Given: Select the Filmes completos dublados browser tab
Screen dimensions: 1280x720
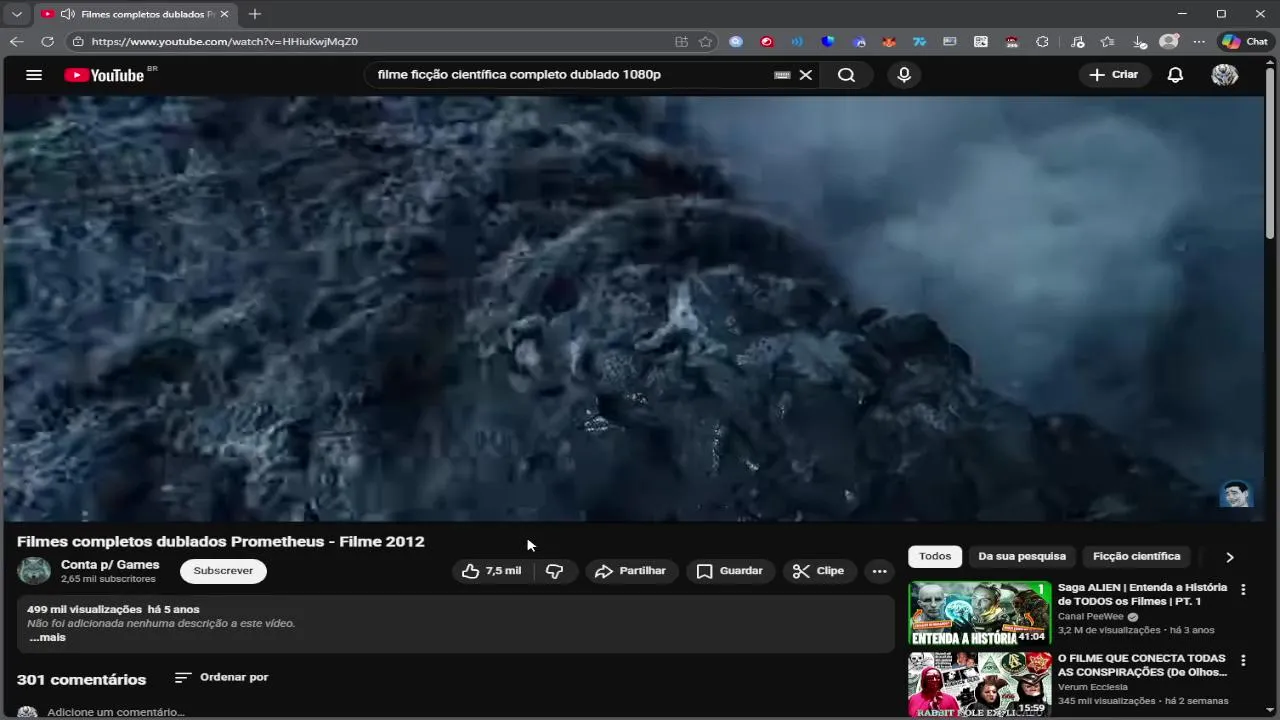Looking at the screenshot, I should [x=136, y=14].
